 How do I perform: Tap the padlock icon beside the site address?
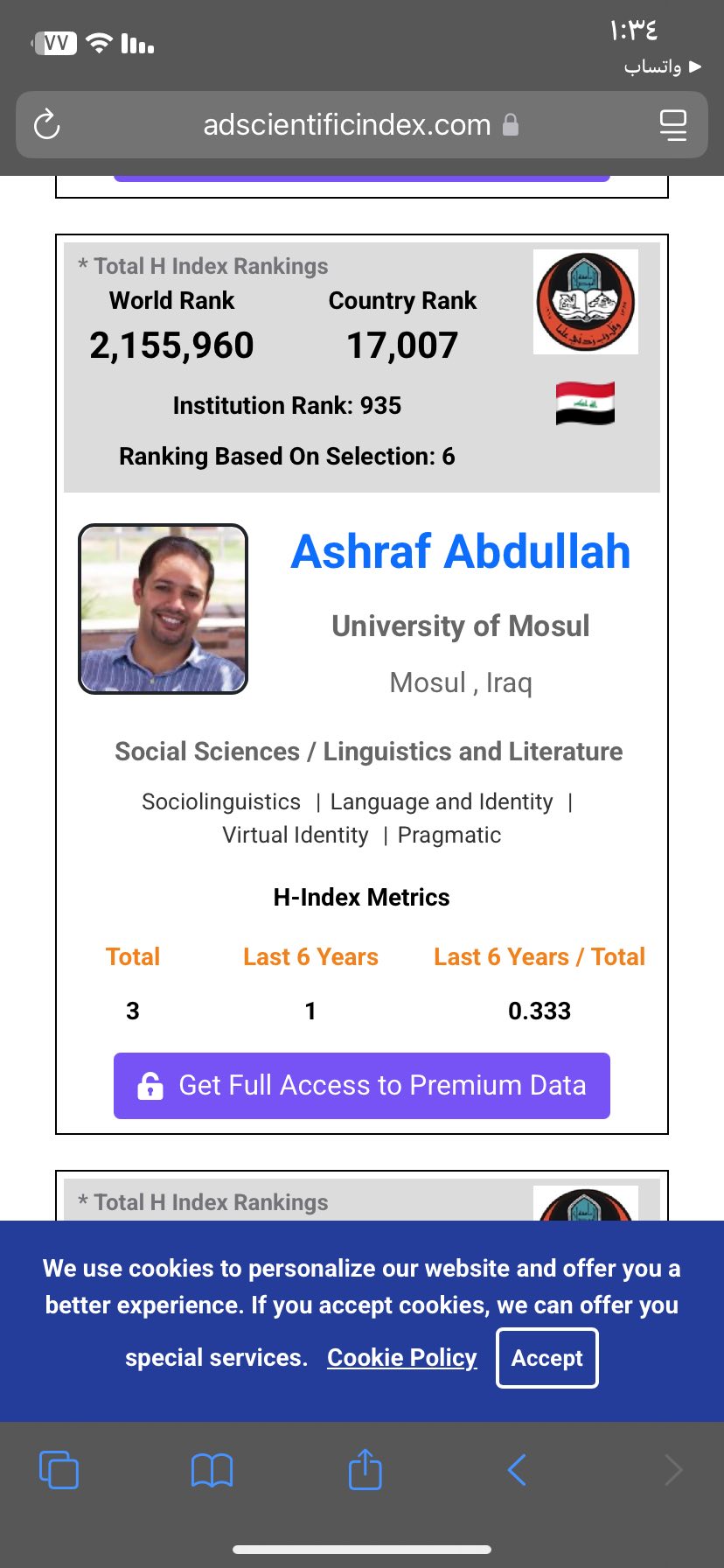pos(511,125)
